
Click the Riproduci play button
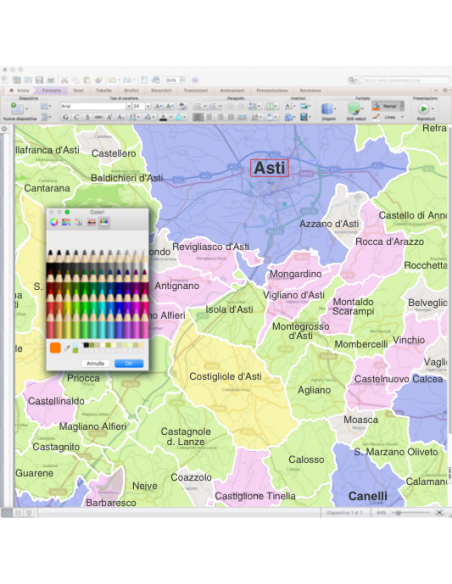(423, 109)
